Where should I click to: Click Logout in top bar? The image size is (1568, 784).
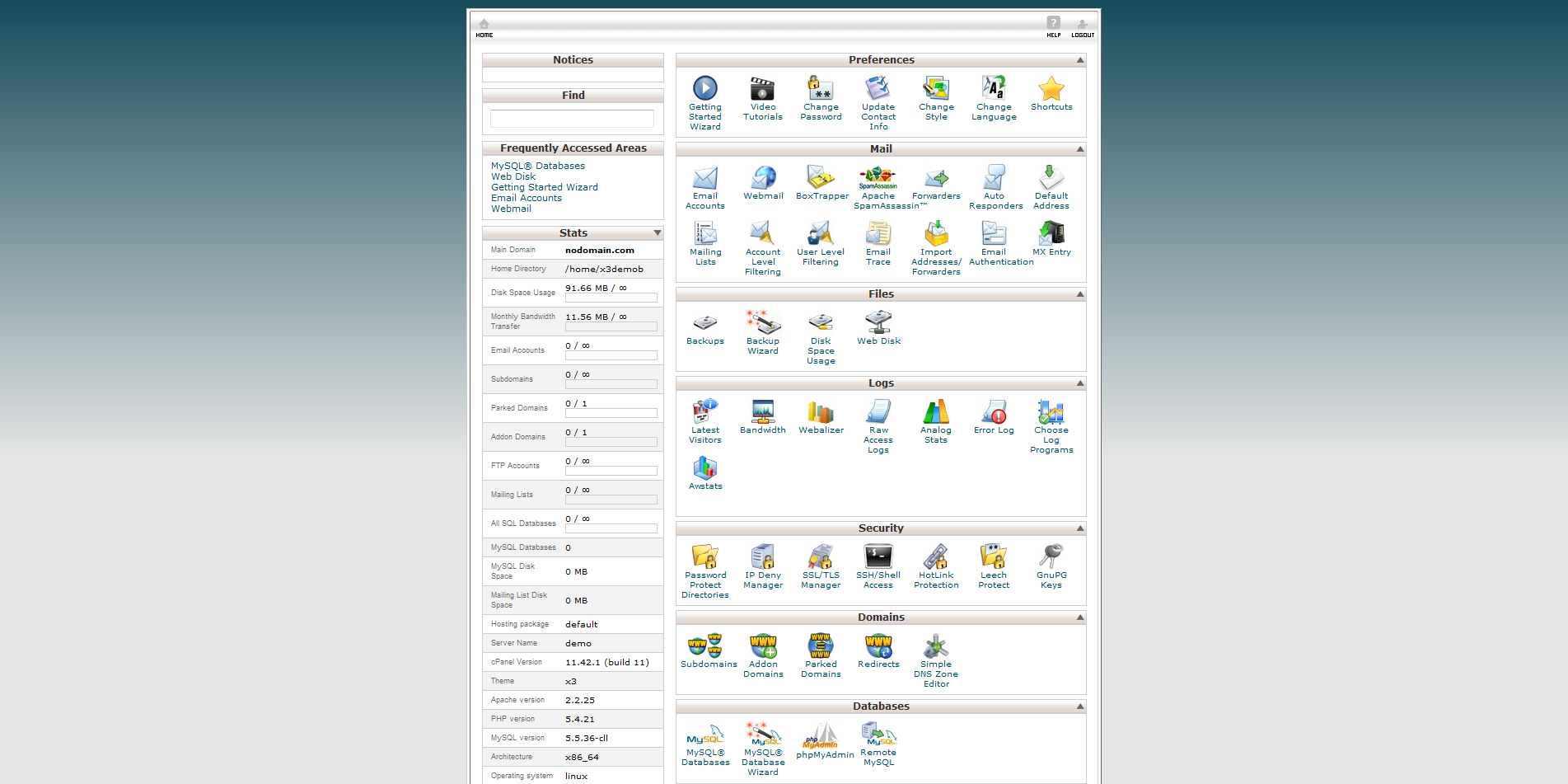(1083, 28)
